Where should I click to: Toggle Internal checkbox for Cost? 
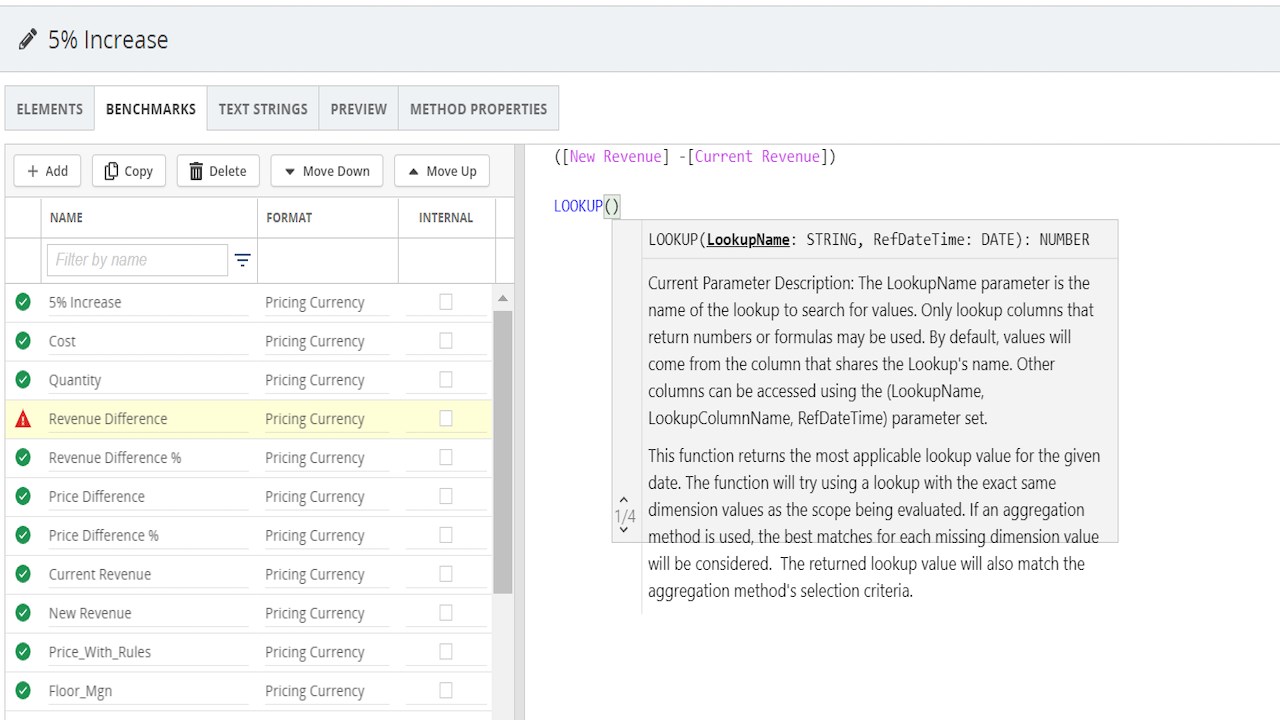coord(446,340)
